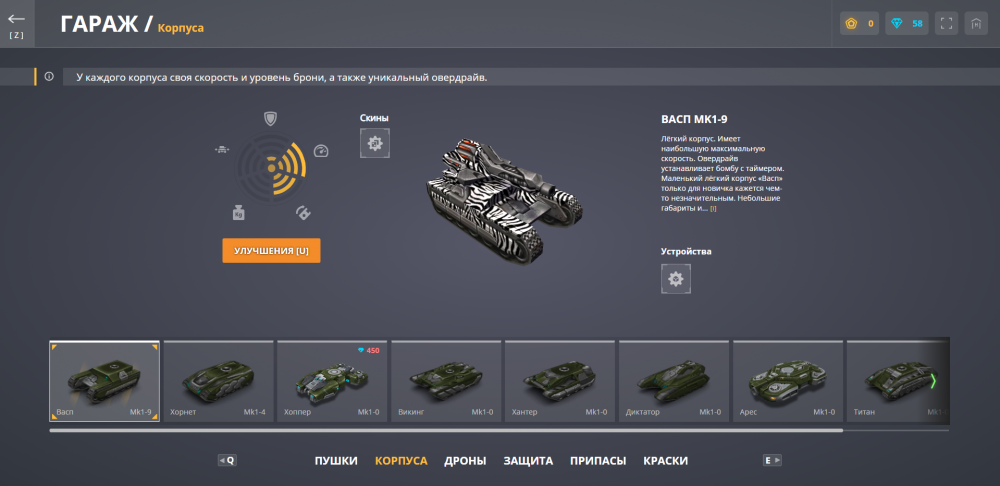
Task: Click the gold coins balance icon
Action: tap(851, 24)
